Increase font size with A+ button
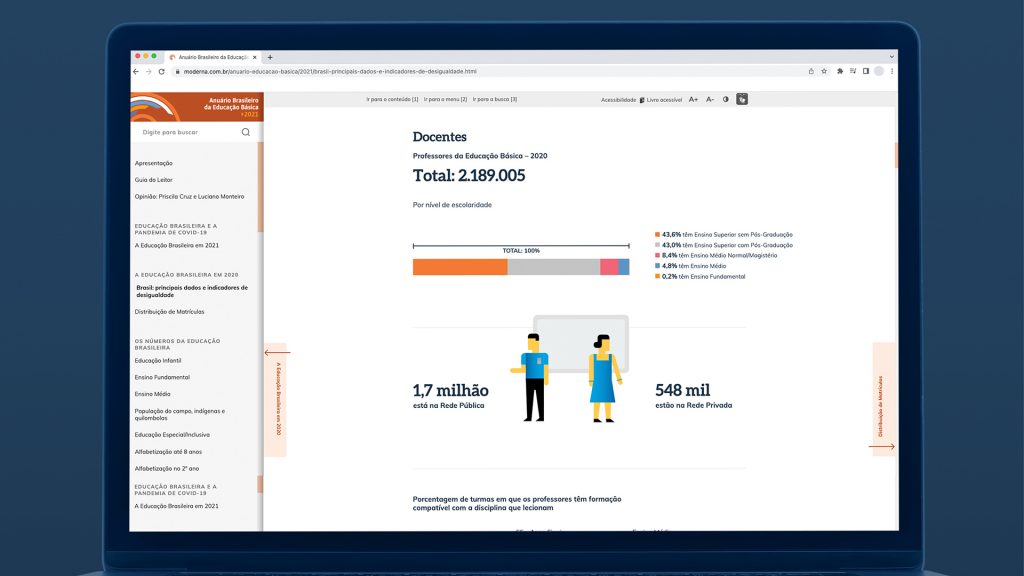 coord(693,100)
